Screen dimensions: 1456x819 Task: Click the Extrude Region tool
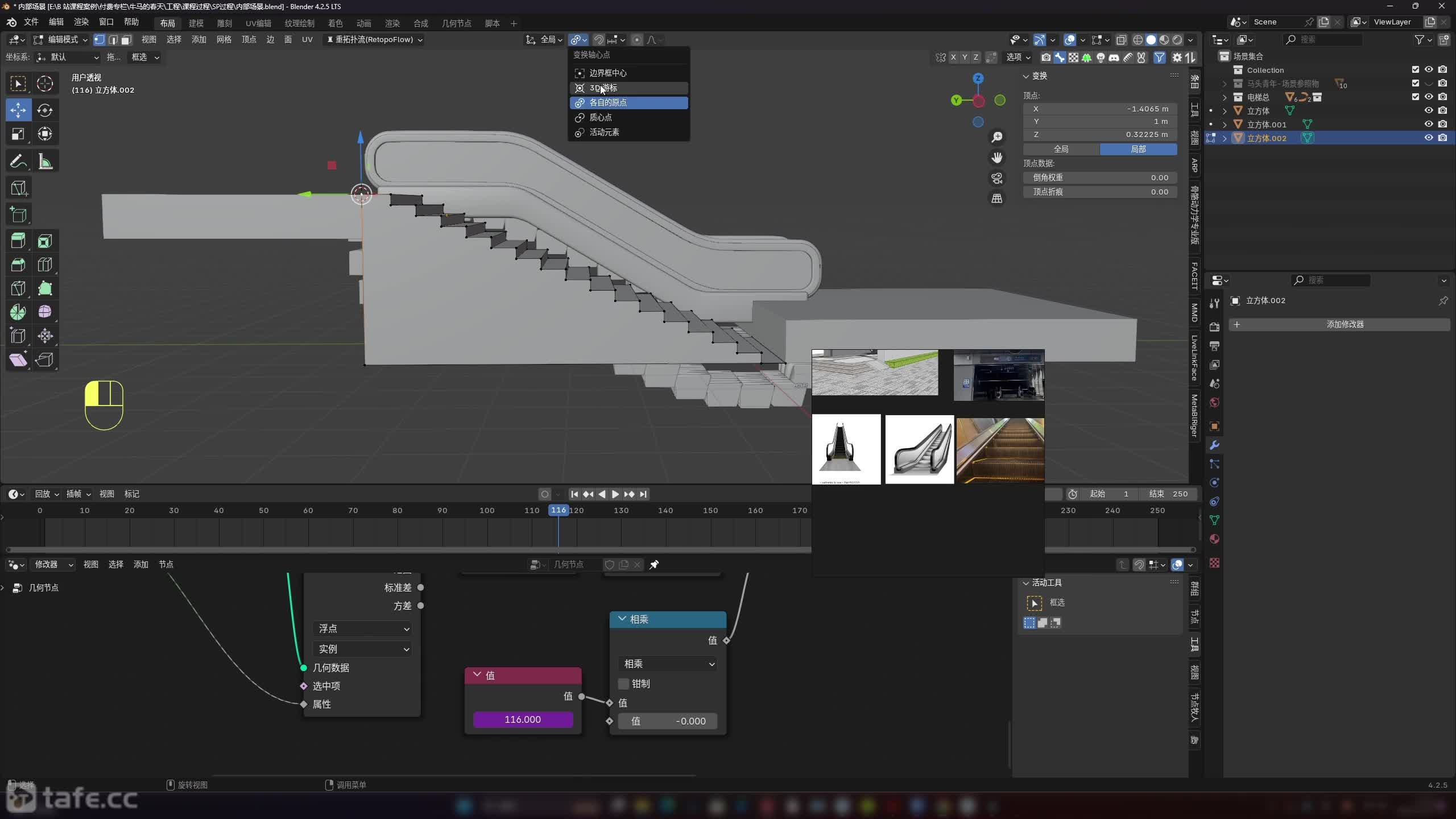(x=18, y=241)
